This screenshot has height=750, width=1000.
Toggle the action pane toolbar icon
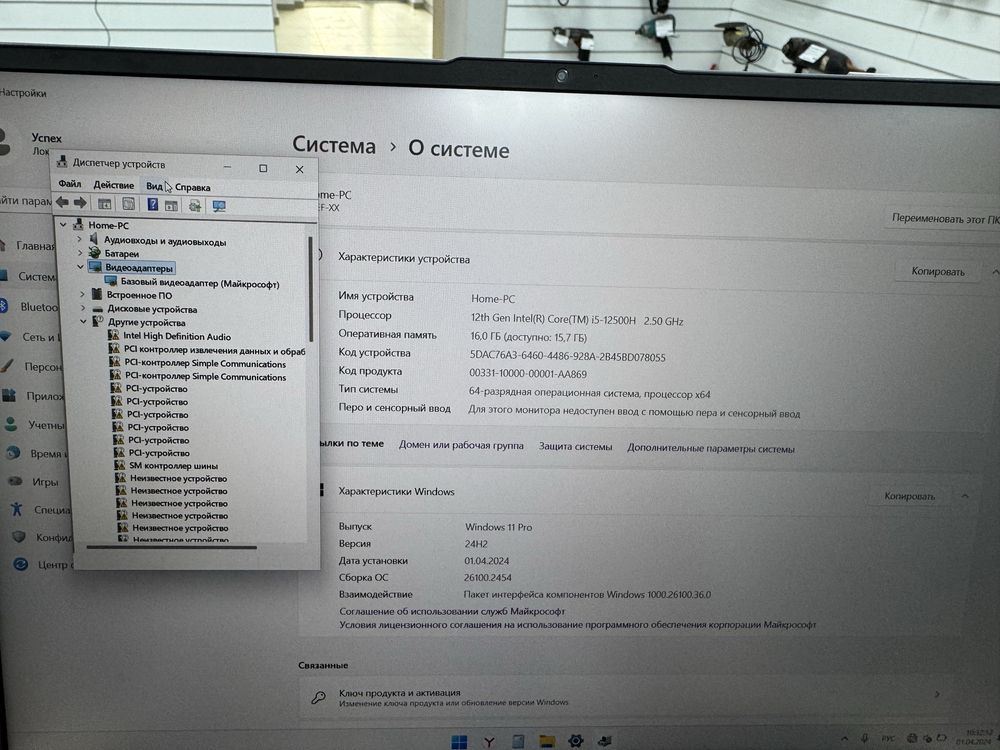(172, 205)
